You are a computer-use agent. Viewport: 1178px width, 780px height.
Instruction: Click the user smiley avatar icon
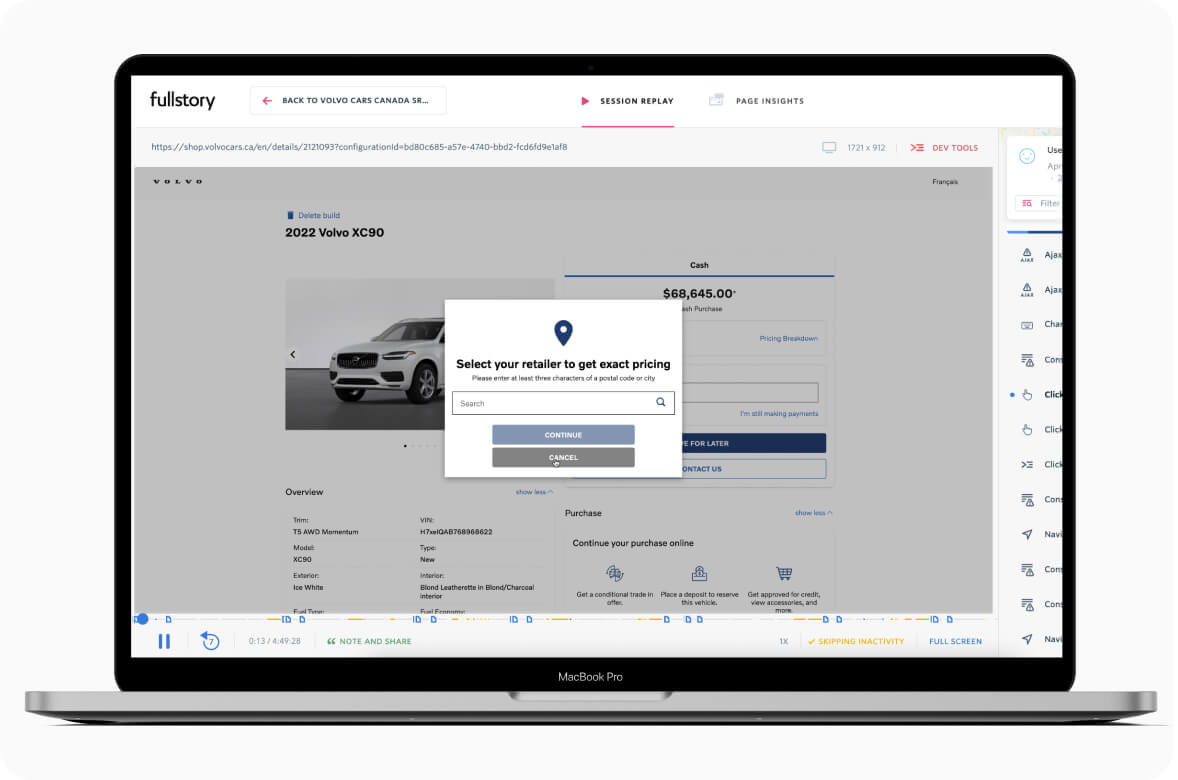[x=1027, y=156]
